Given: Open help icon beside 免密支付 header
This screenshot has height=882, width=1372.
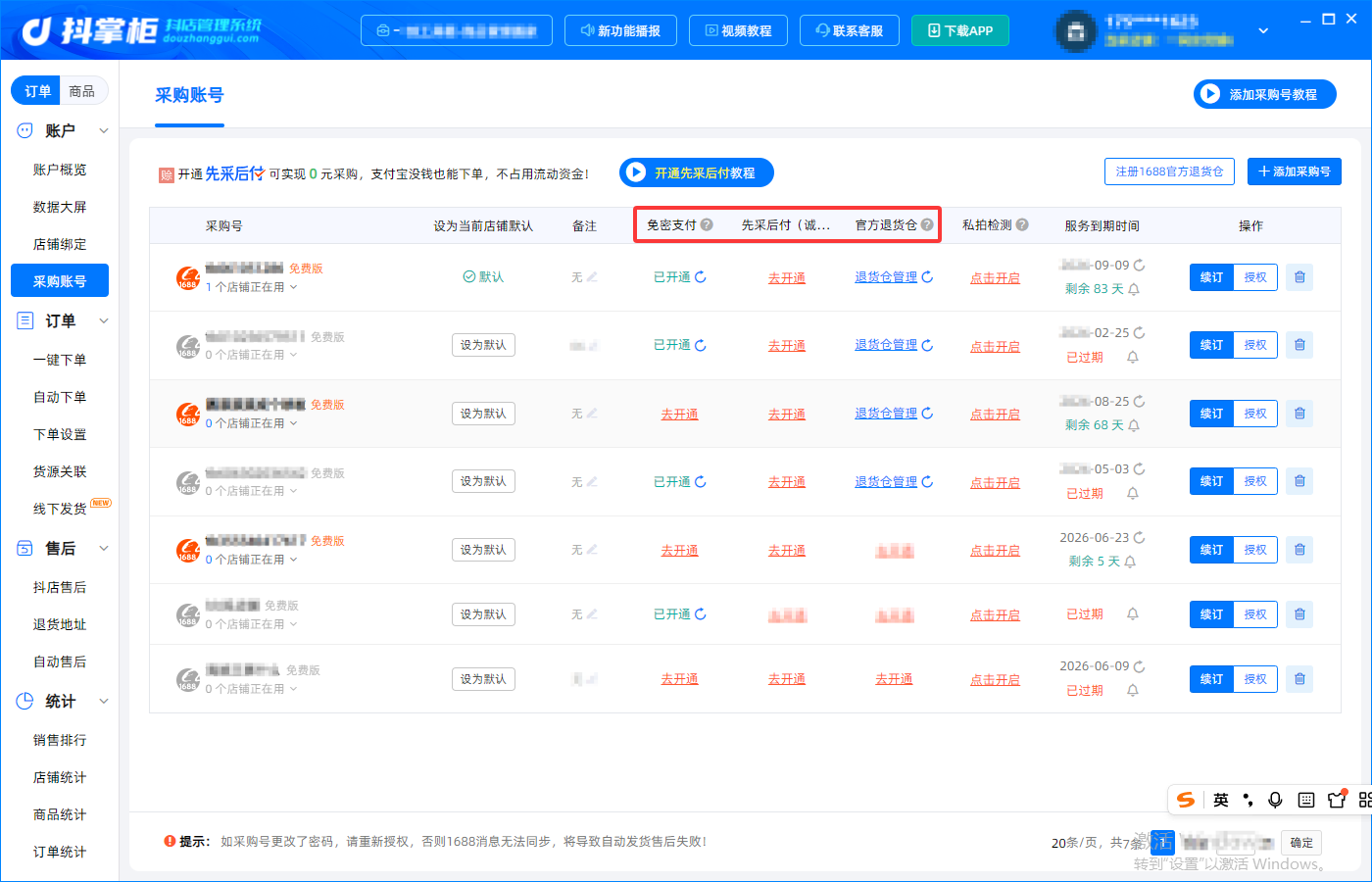Looking at the screenshot, I should click(x=707, y=224).
